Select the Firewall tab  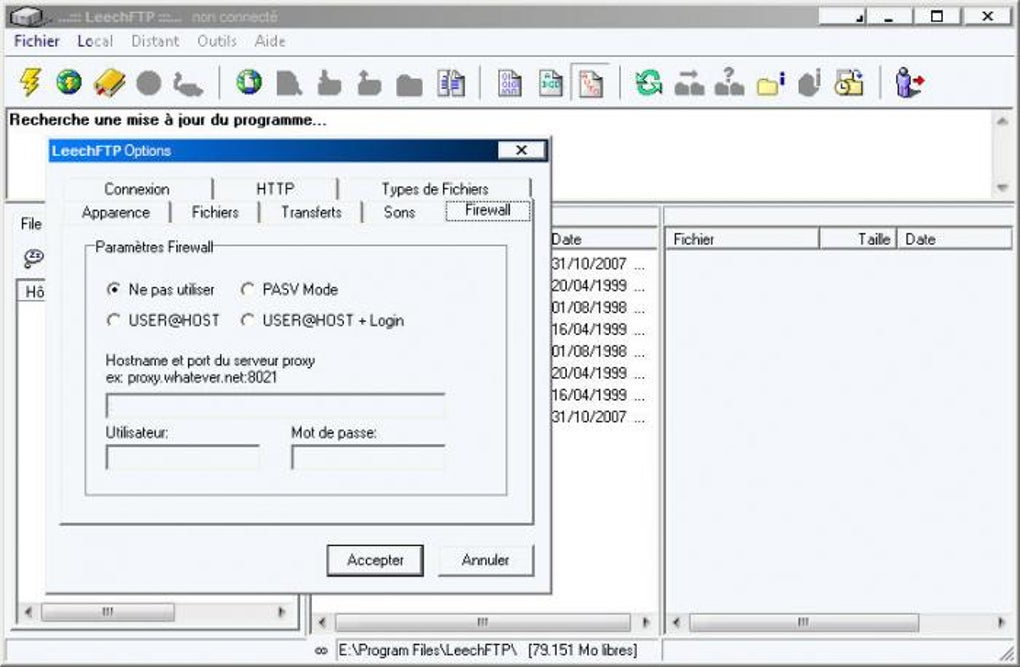coord(488,210)
